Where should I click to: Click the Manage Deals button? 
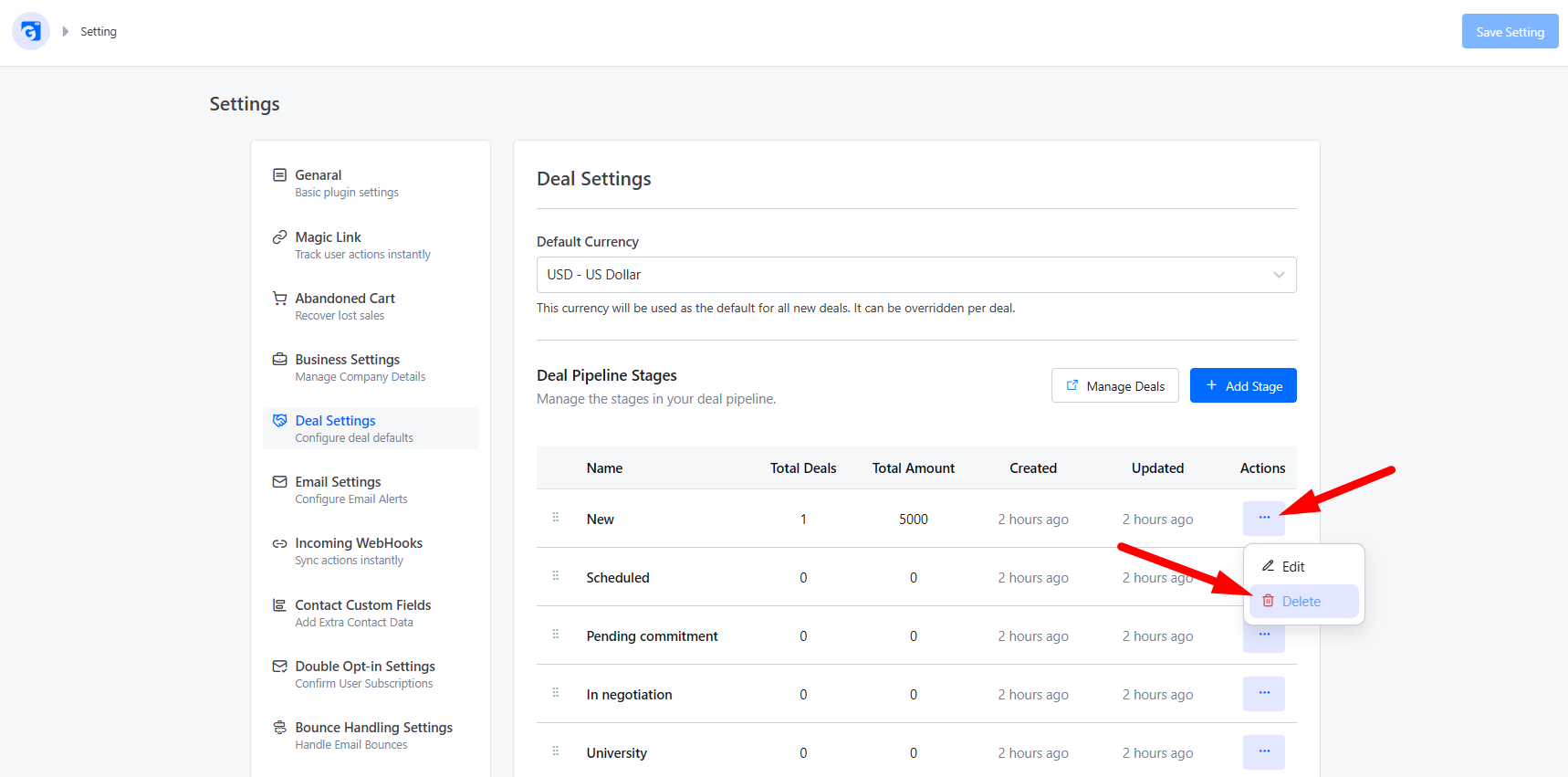[1114, 385]
